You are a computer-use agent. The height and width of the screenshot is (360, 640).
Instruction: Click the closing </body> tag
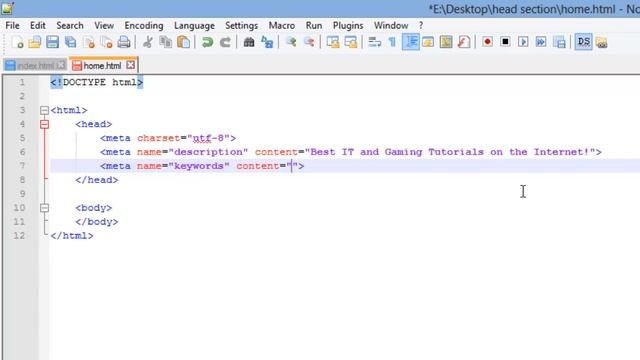coord(97,222)
